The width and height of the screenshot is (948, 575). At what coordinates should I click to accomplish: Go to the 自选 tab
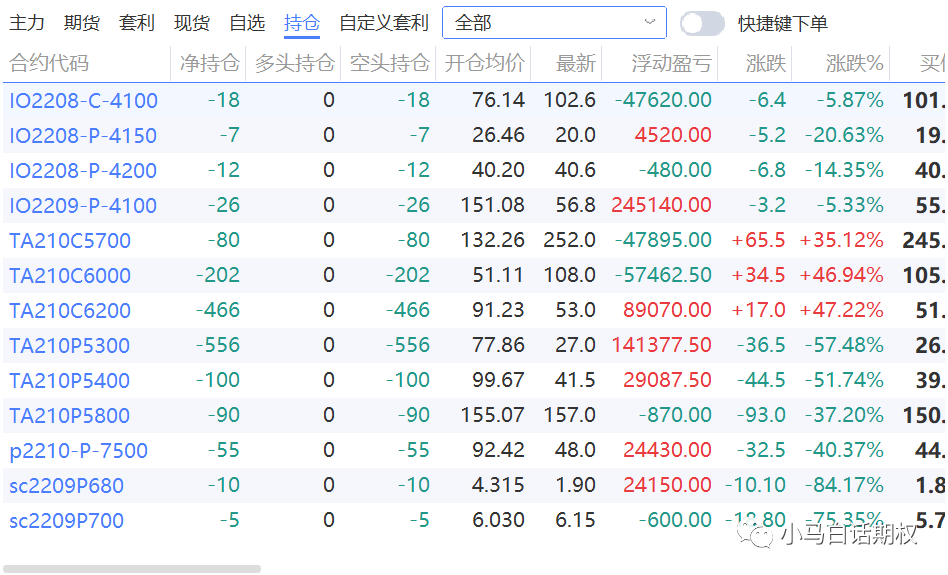click(x=247, y=23)
